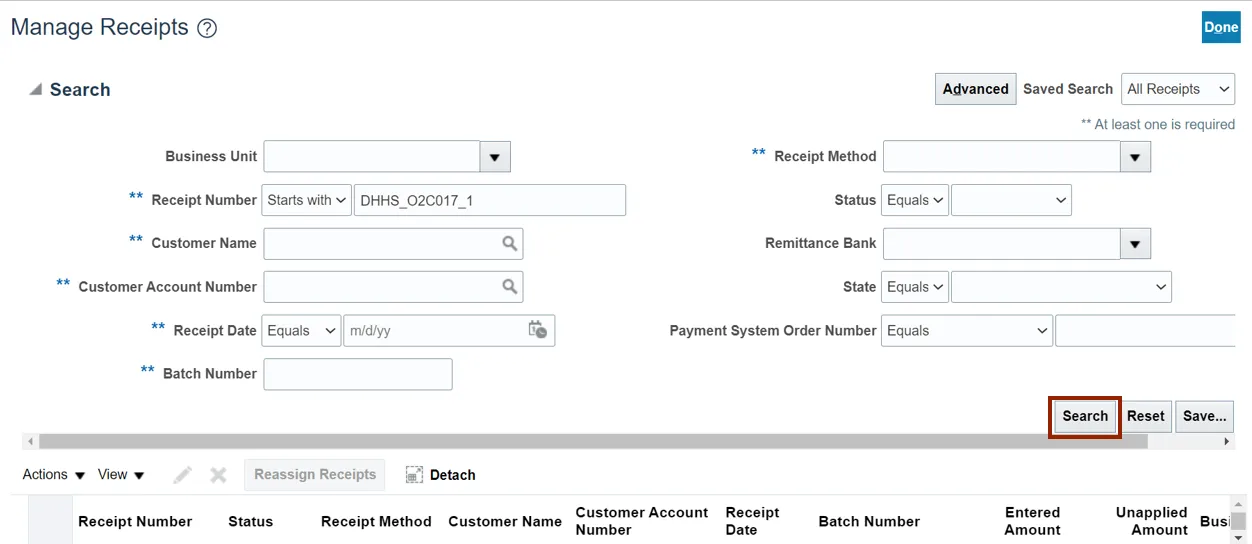The image size is (1252, 544).
Task: Open the Saved Search dropdown
Action: pos(1178,89)
